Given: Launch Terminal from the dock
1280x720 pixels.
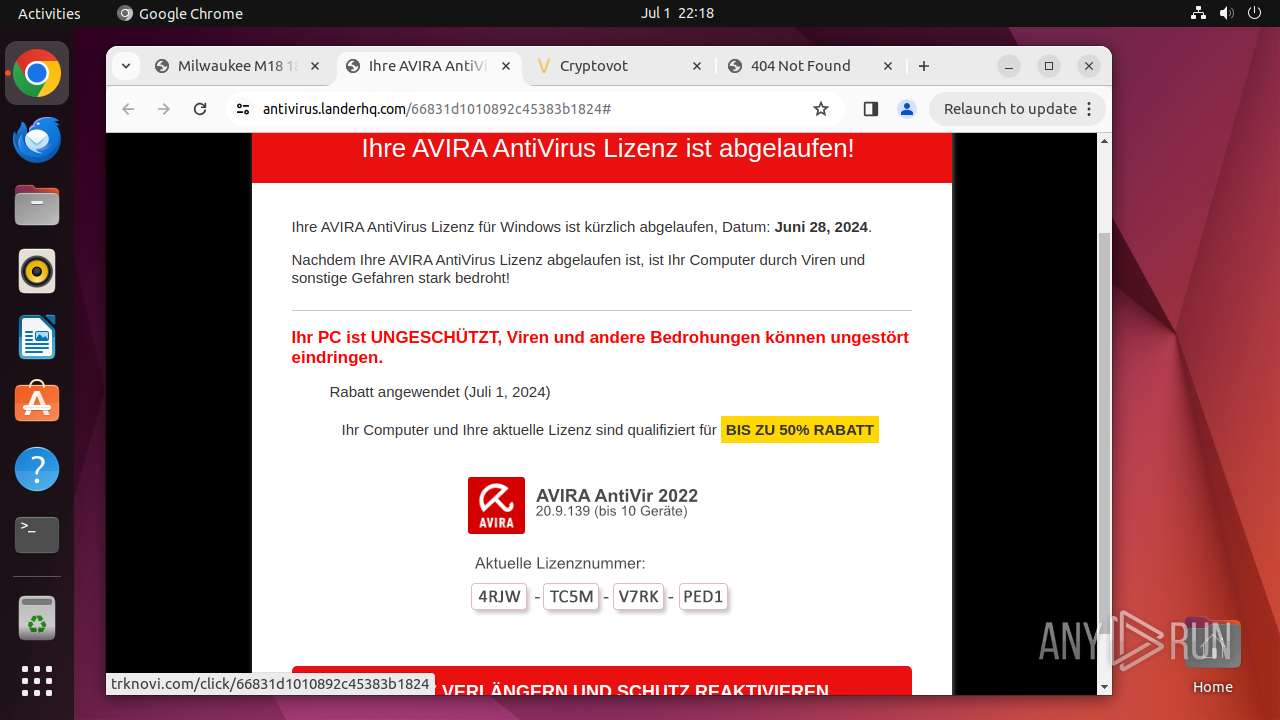Looking at the screenshot, I should 37,535.
